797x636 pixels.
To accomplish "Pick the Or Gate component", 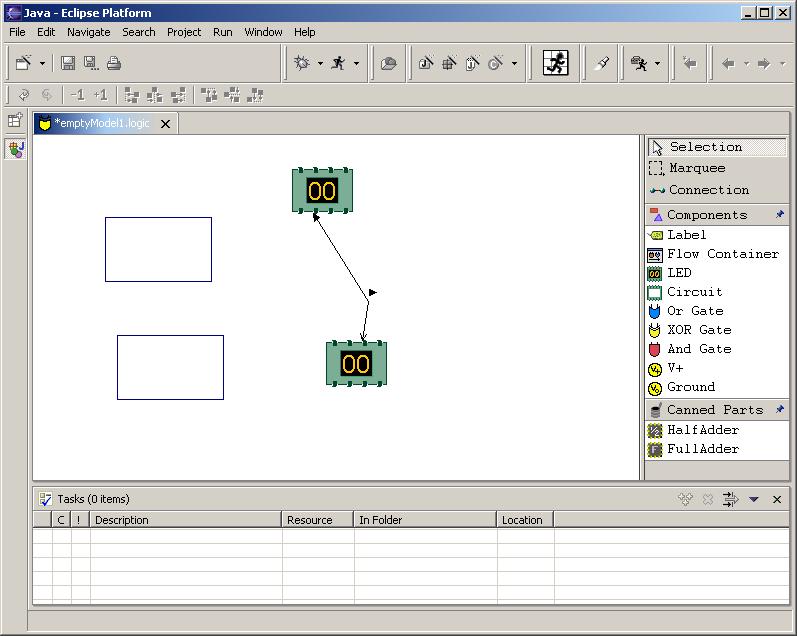I will (x=717, y=311).
